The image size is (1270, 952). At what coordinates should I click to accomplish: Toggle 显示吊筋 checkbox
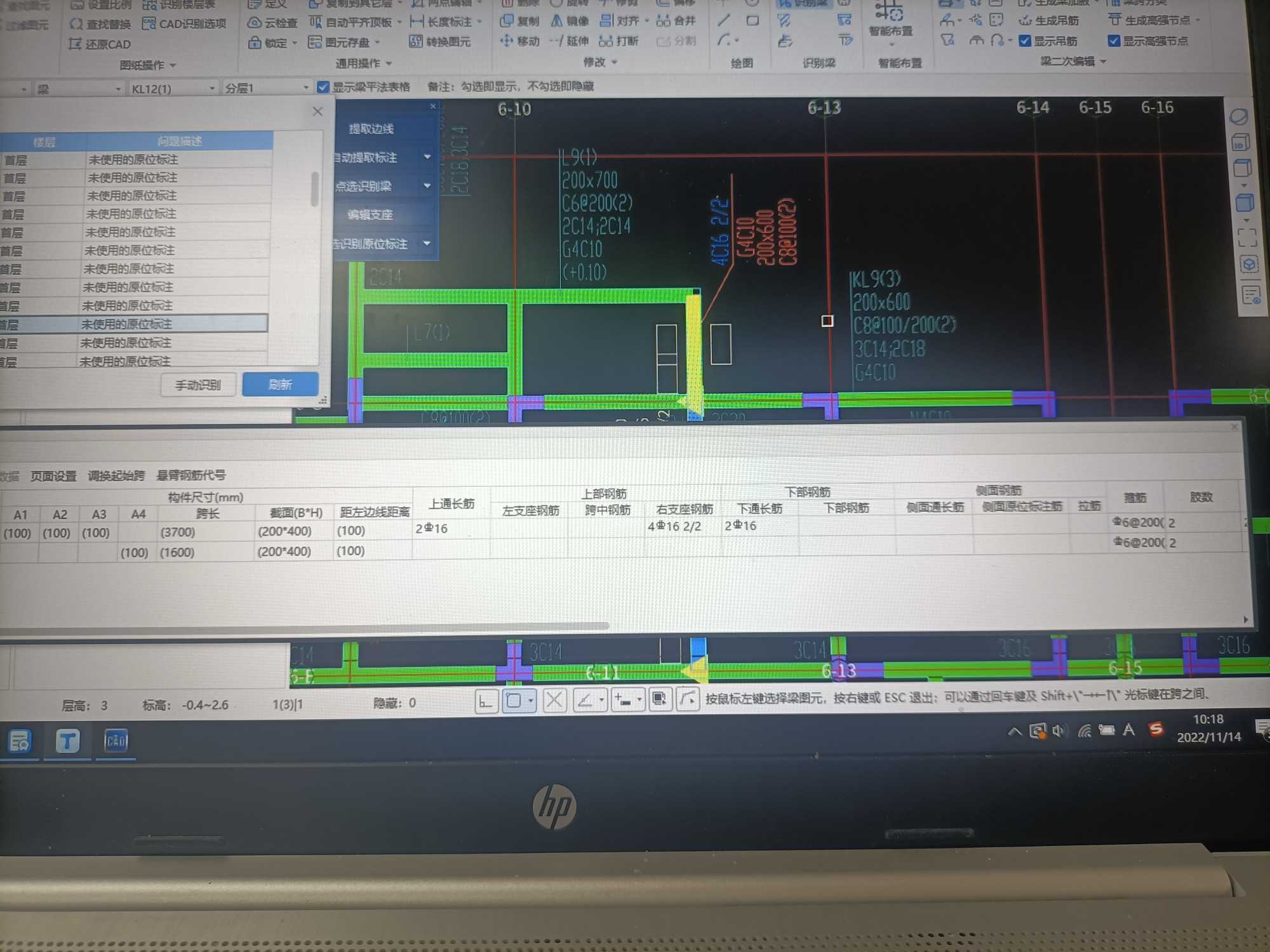click(1025, 41)
